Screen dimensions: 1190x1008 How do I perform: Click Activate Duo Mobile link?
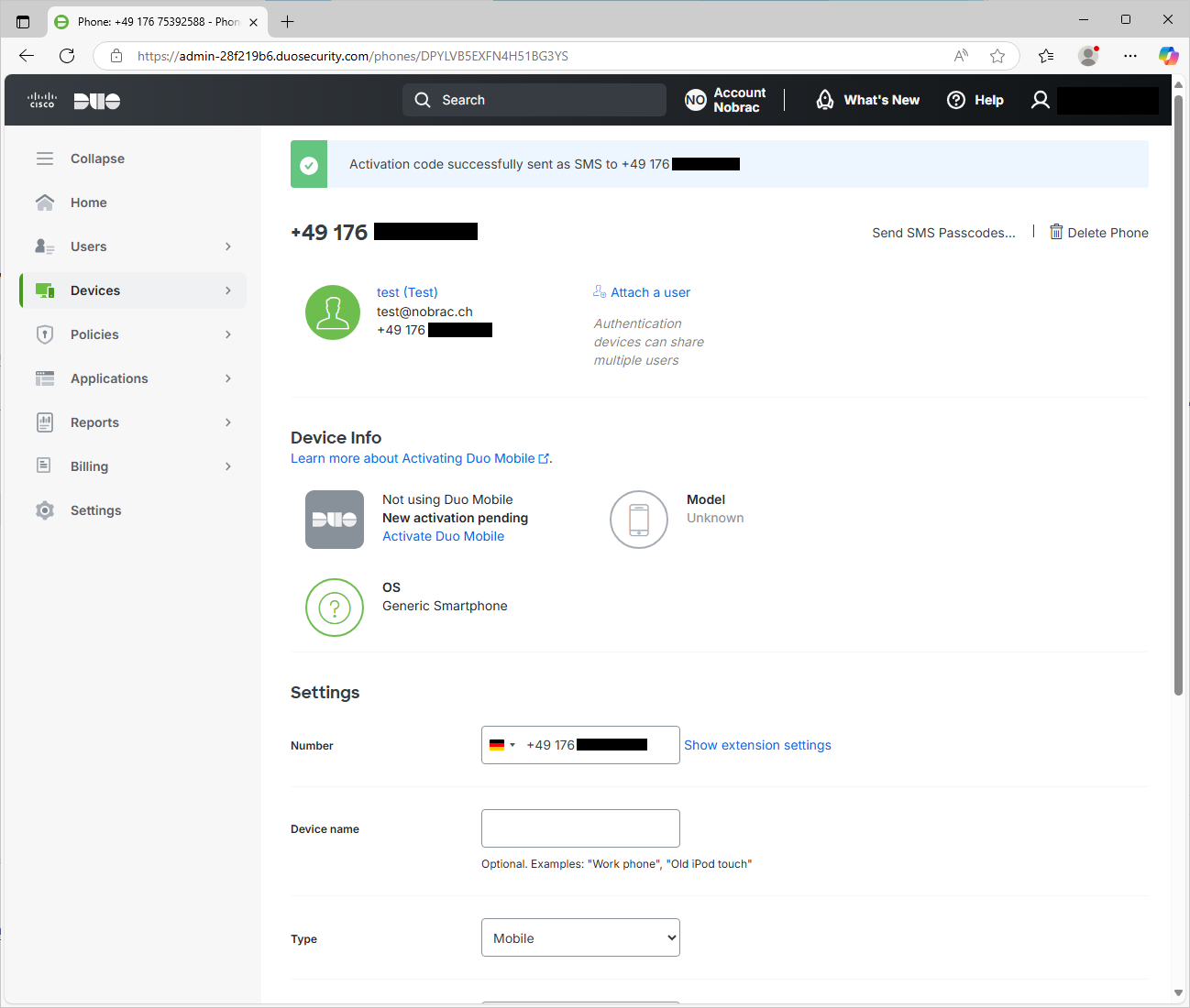click(443, 536)
